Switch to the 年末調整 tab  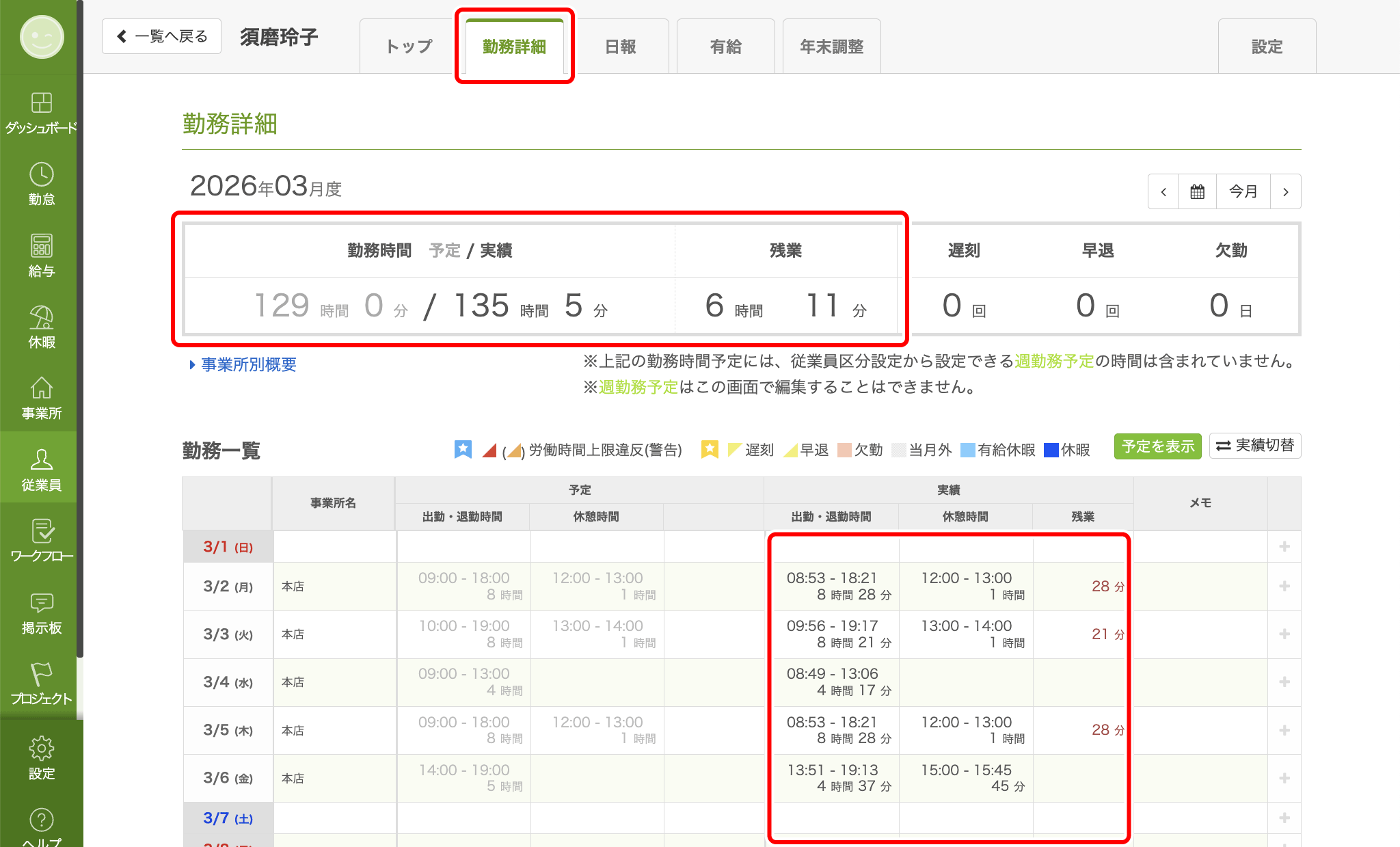(831, 46)
